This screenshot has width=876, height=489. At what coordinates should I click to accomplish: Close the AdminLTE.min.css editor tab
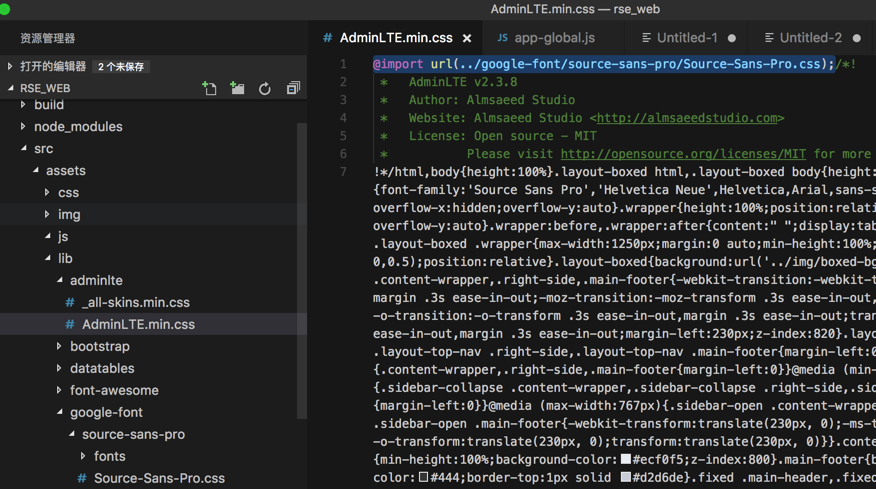pyautogui.click(x=467, y=38)
